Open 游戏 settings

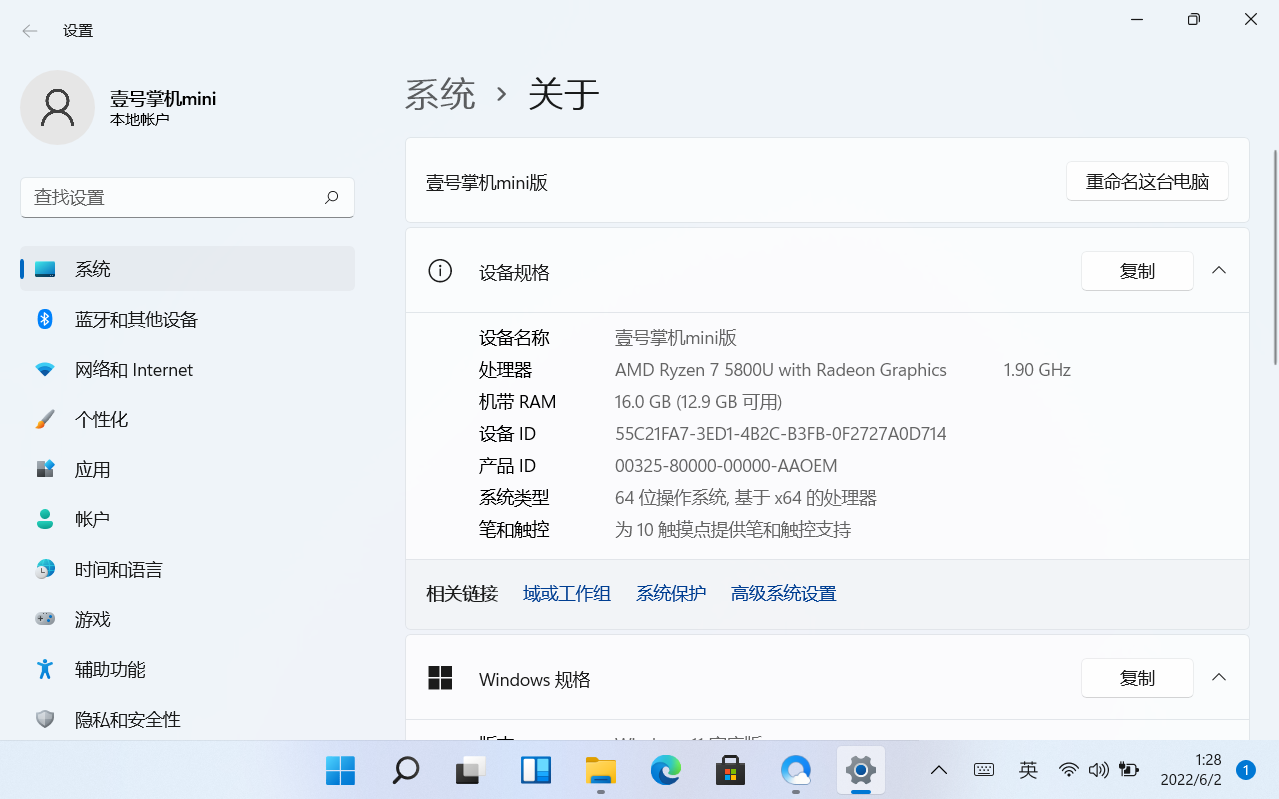pos(187,619)
